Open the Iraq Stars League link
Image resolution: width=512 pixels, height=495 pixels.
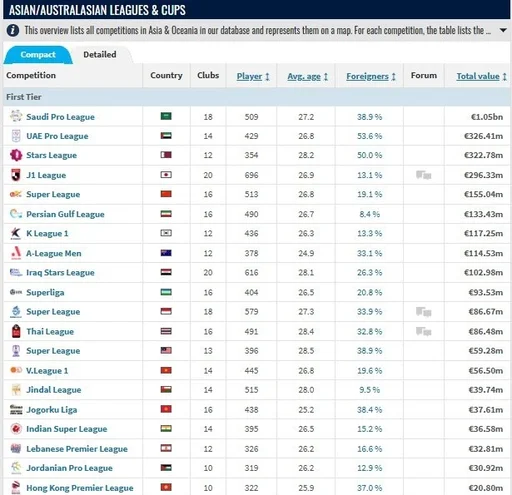pos(60,273)
